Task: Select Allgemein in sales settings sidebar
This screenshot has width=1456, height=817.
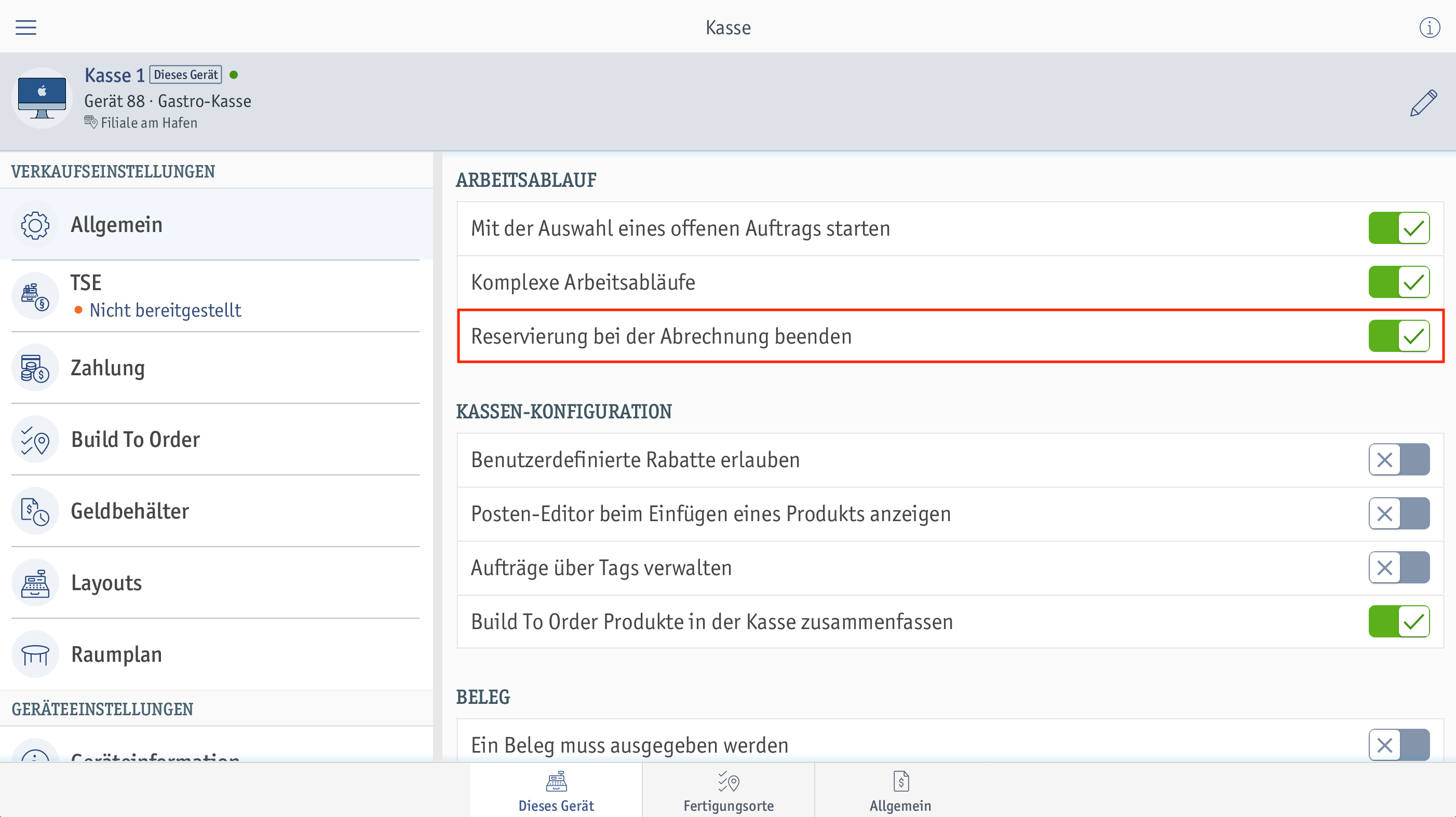Action: click(x=217, y=225)
